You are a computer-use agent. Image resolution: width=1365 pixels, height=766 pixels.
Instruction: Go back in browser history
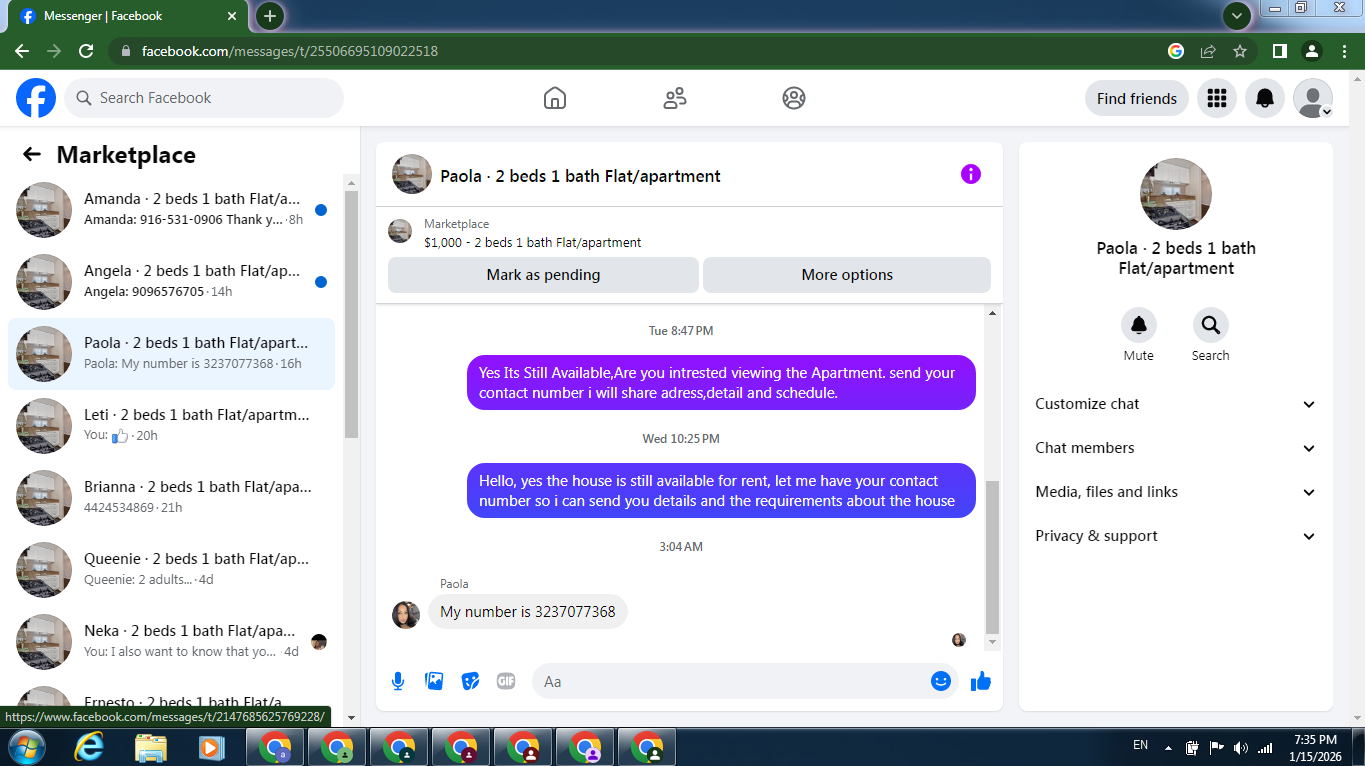click(x=22, y=51)
